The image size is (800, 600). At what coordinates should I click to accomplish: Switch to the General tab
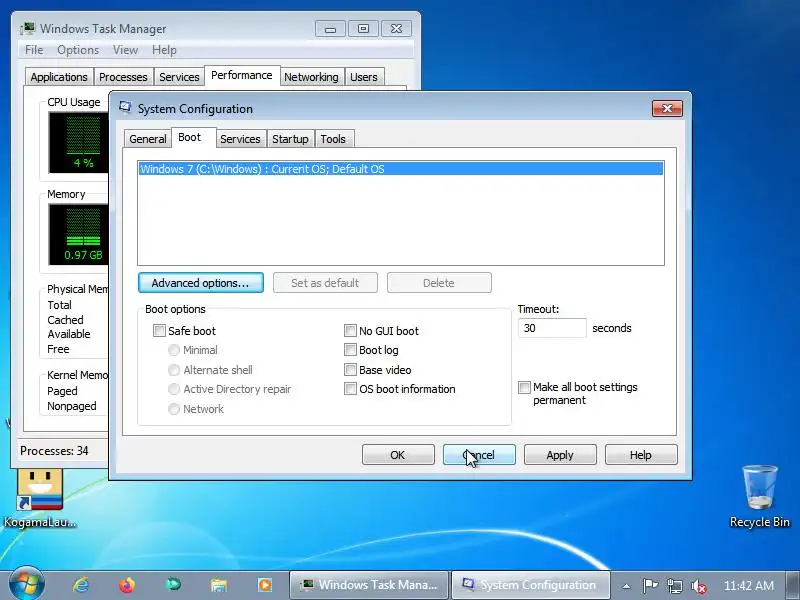click(x=147, y=139)
